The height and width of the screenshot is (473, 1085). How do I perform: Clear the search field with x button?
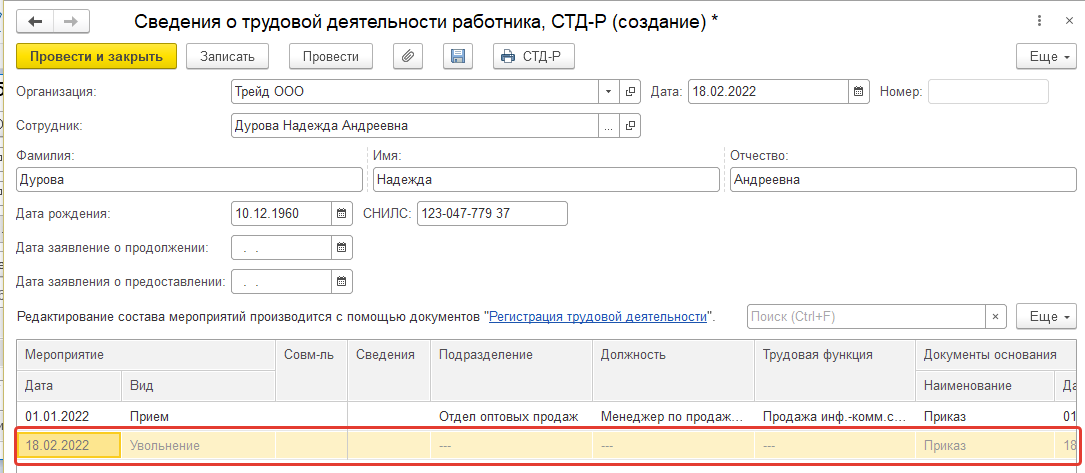995,317
